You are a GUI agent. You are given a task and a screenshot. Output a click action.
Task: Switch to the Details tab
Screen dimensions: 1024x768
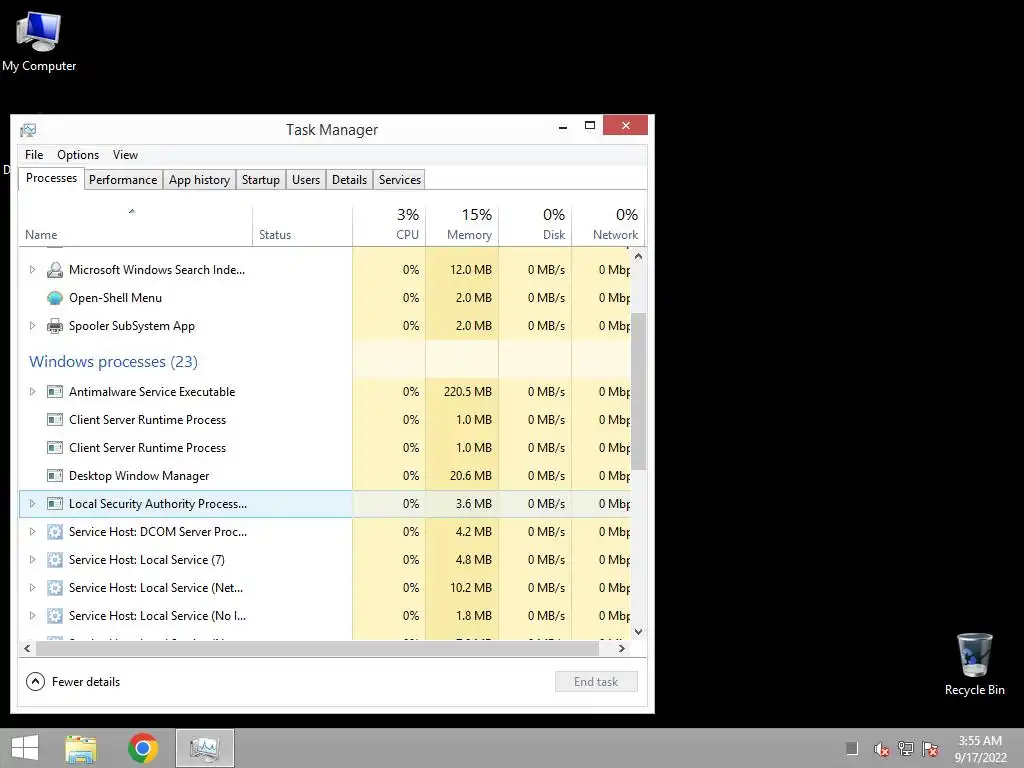[349, 180]
